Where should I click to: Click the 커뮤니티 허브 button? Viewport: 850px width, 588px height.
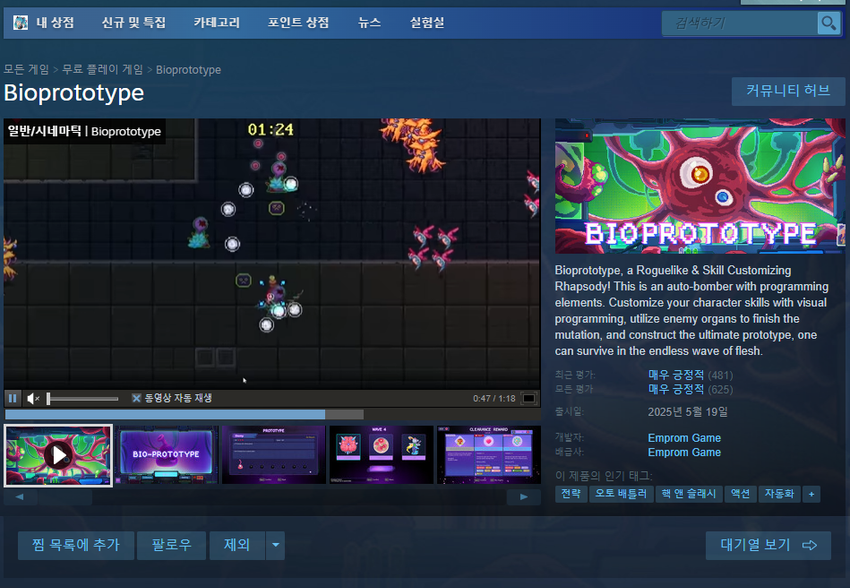click(788, 91)
